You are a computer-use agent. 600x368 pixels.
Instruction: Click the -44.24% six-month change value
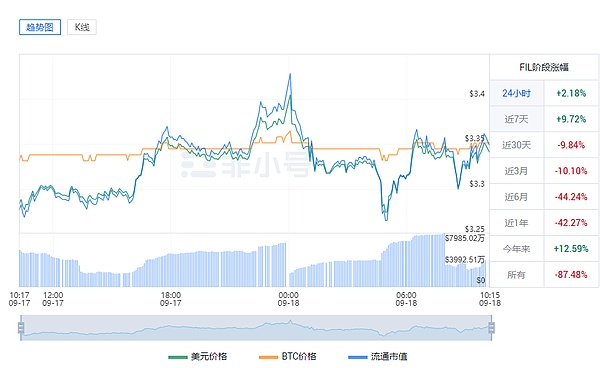coord(571,197)
